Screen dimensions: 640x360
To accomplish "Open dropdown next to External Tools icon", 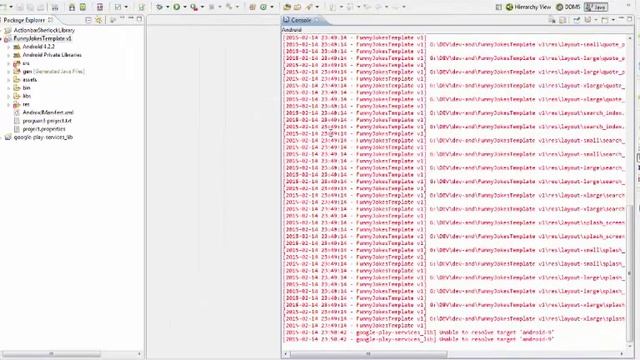I will (202, 7).
